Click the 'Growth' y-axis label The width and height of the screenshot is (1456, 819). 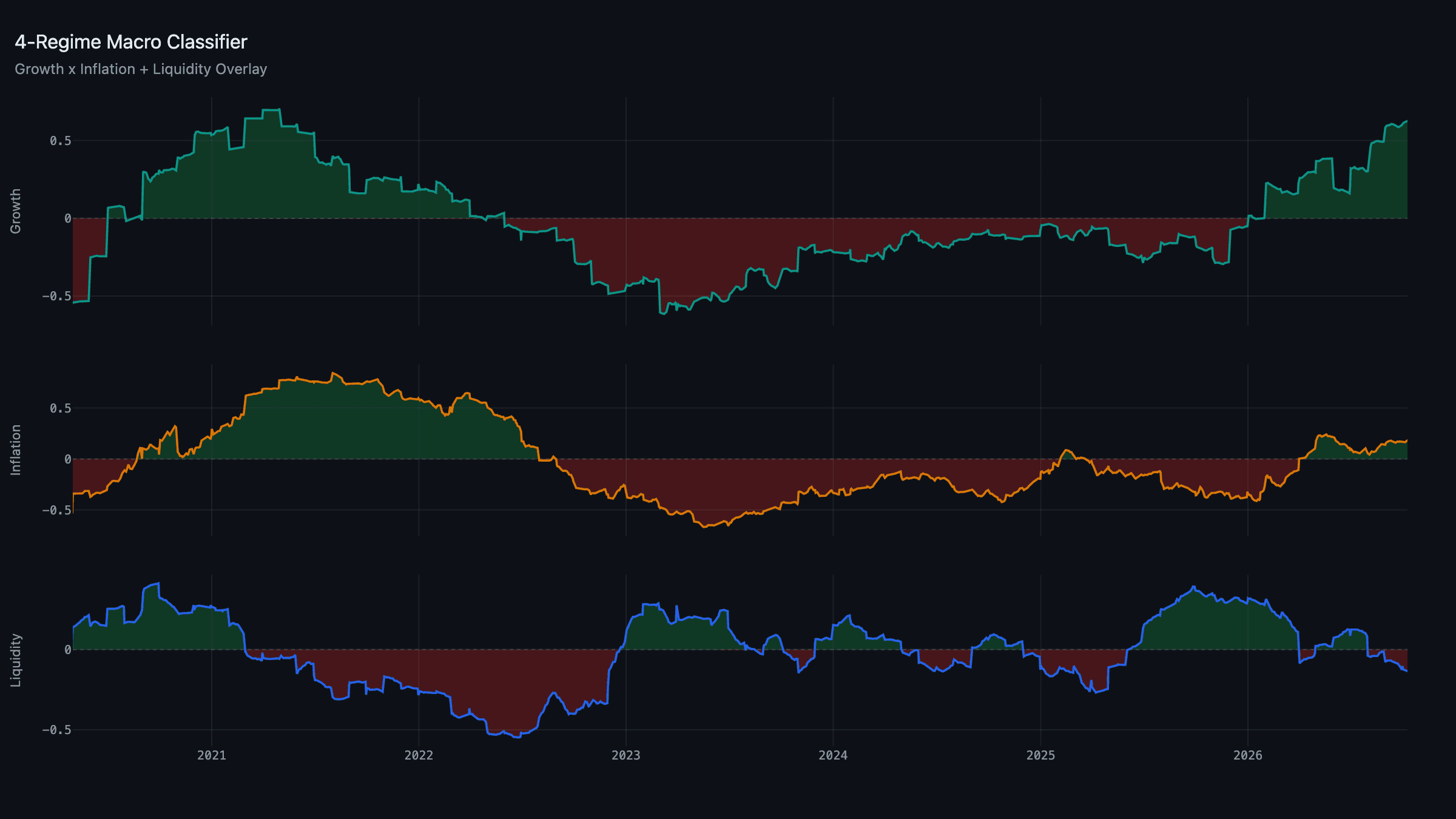point(16,211)
